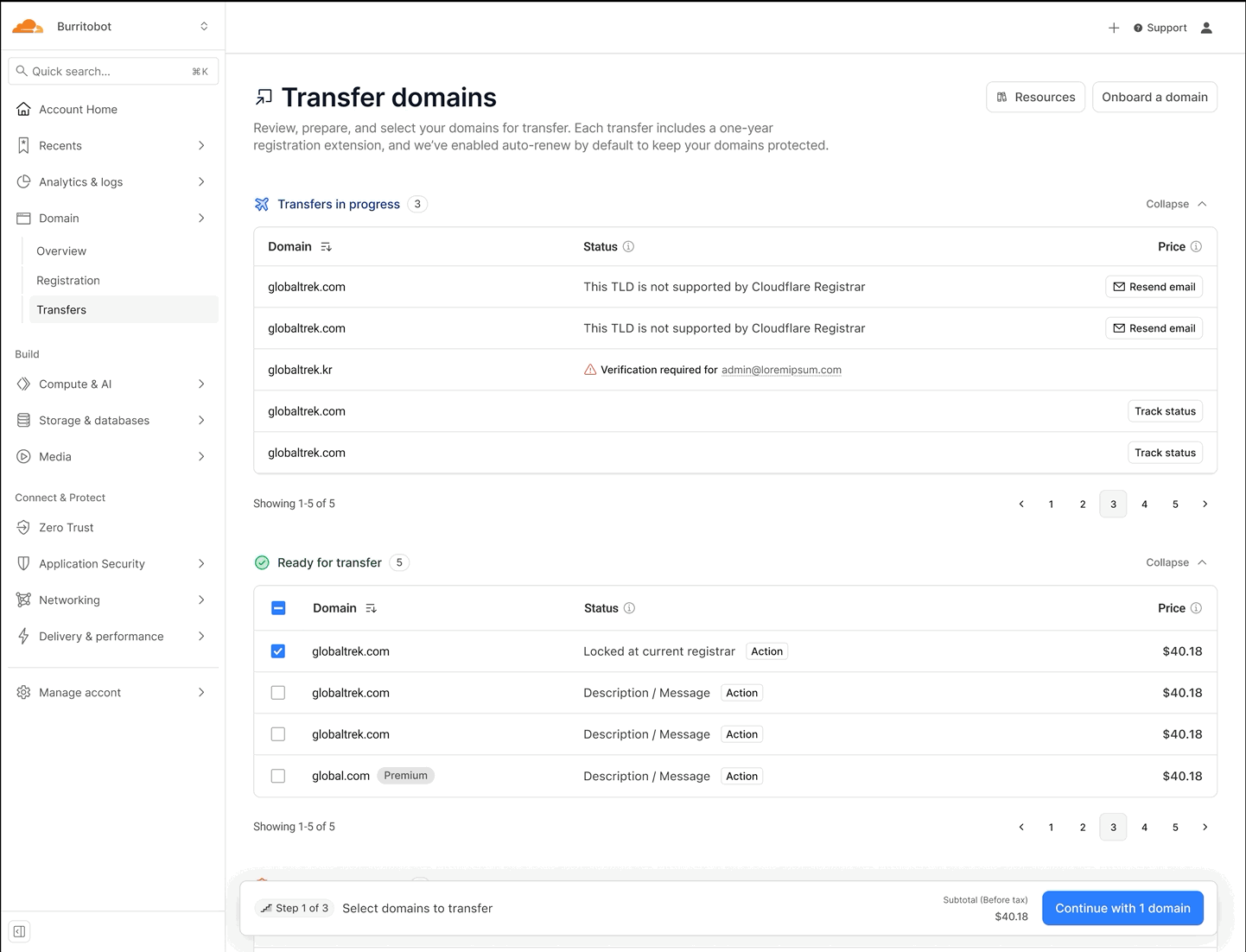Viewport: 1246px width, 952px height.
Task: Uncheck the first globaltrek.com checkbox
Action: (x=277, y=651)
